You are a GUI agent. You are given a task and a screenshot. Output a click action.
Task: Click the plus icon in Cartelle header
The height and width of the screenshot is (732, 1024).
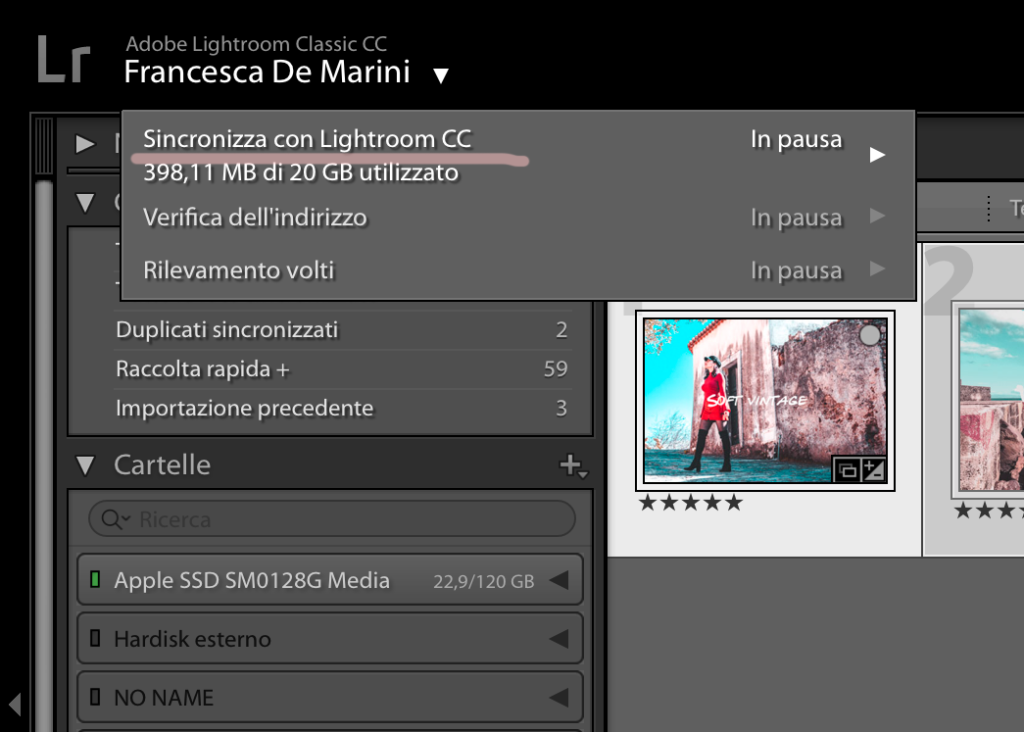tap(572, 465)
